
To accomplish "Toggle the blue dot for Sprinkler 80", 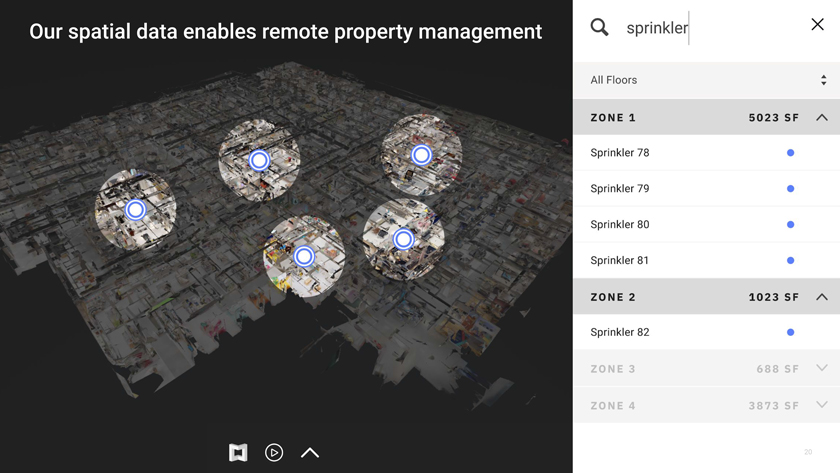I will pos(790,225).
